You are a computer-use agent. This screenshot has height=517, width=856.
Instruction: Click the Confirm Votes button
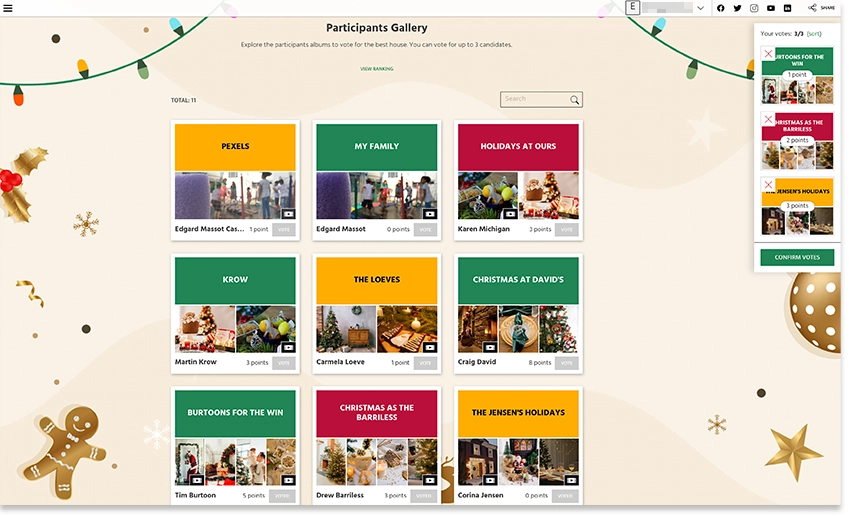[797, 257]
